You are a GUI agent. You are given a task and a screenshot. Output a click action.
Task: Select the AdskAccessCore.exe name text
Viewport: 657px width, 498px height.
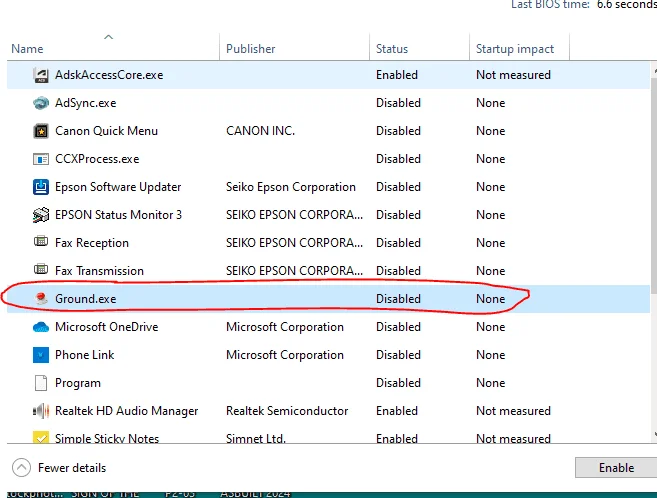click(109, 75)
